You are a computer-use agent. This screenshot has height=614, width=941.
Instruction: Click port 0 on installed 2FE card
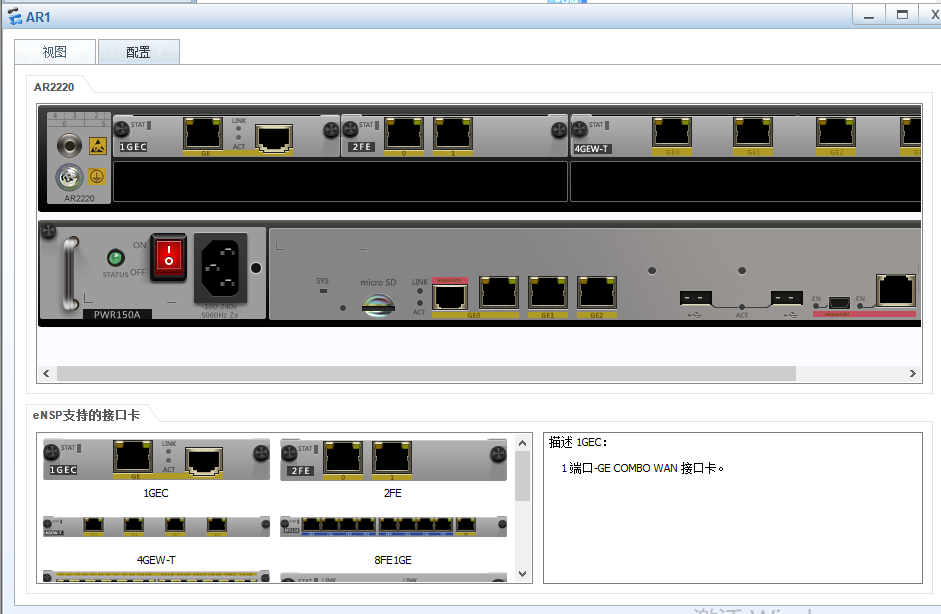(404, 133)
